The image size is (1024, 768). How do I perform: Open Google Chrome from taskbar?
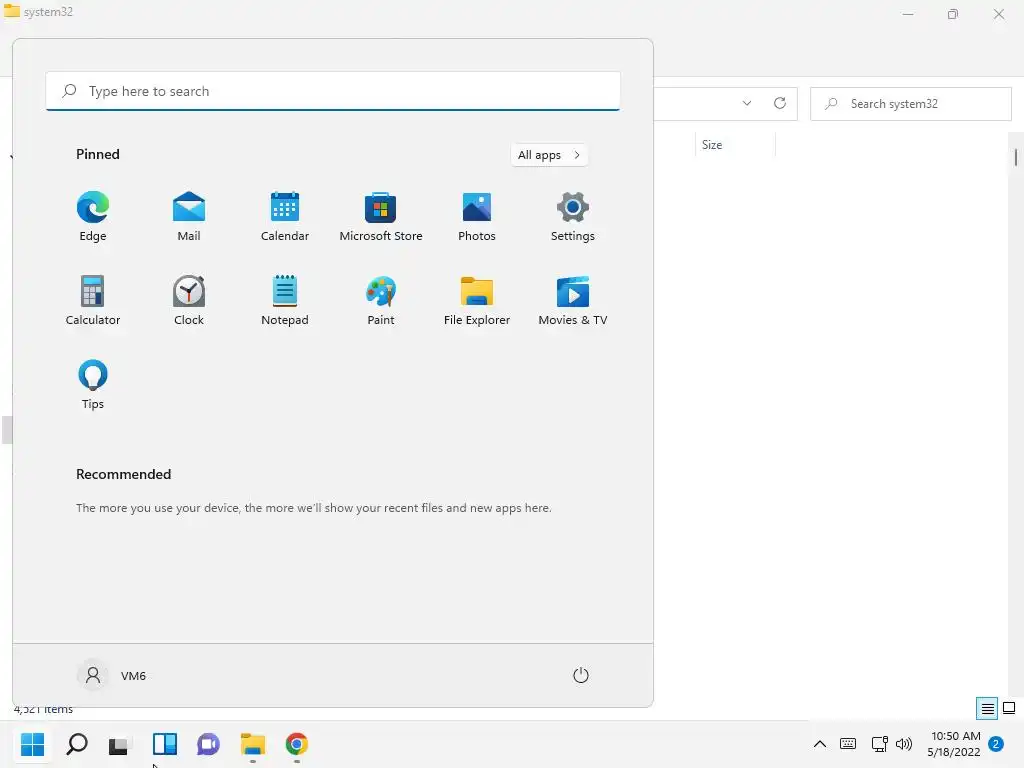point(296,744)
